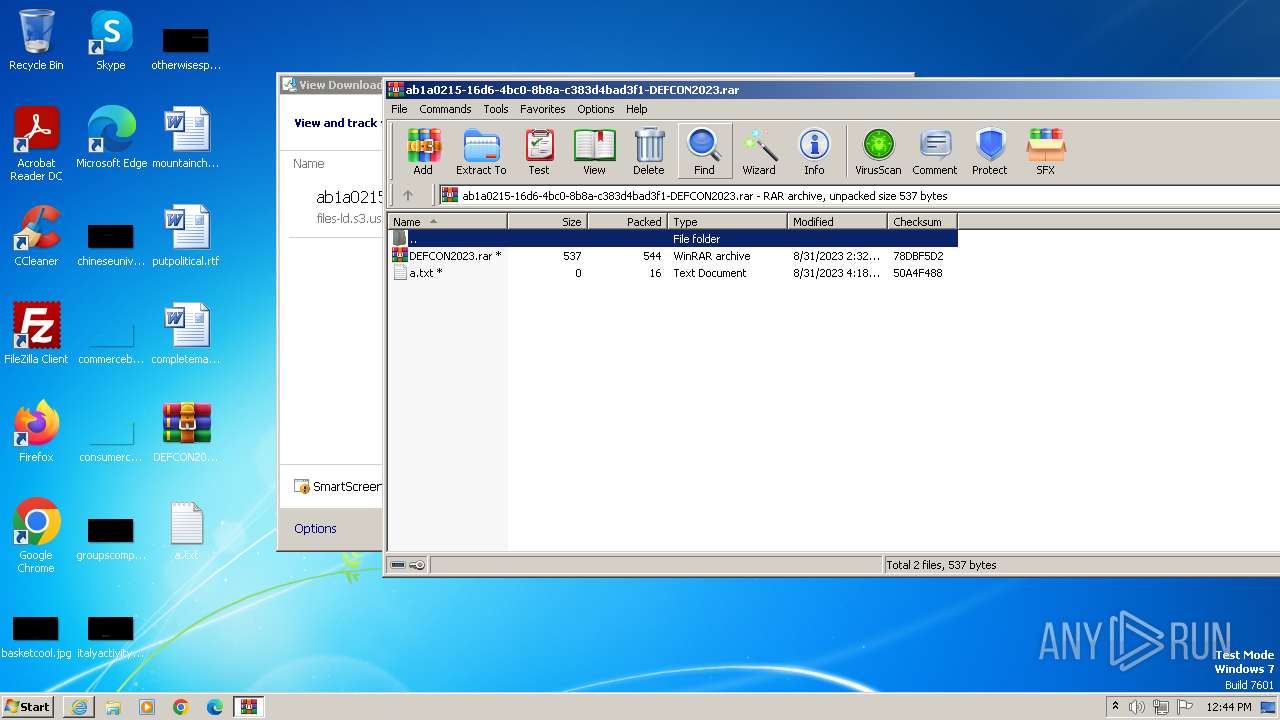The height and width of the screenshot is (720, 1280).
Task: Click the WinRAR taskbar button
Action: pyautogui.click(x=249, y=707)
